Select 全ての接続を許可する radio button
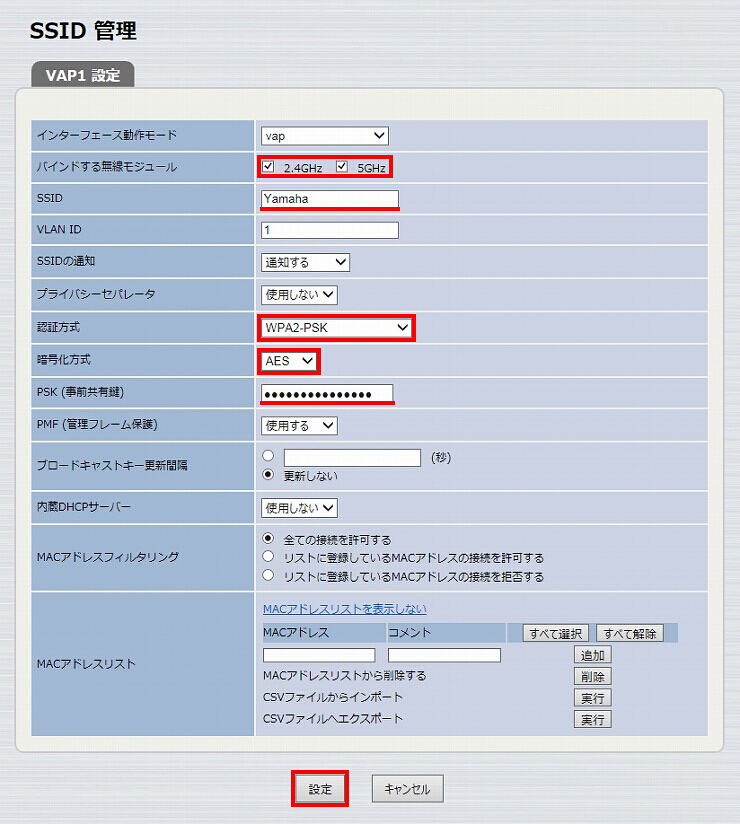 pos(268,538)
